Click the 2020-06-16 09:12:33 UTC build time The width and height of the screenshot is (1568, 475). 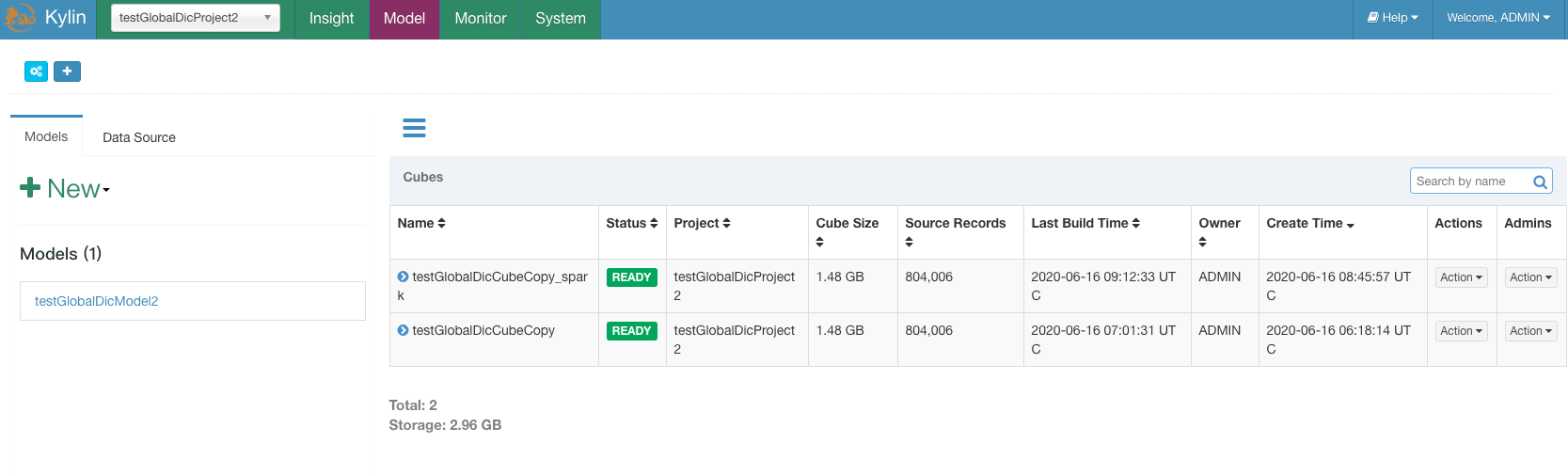click(1103, 286)
